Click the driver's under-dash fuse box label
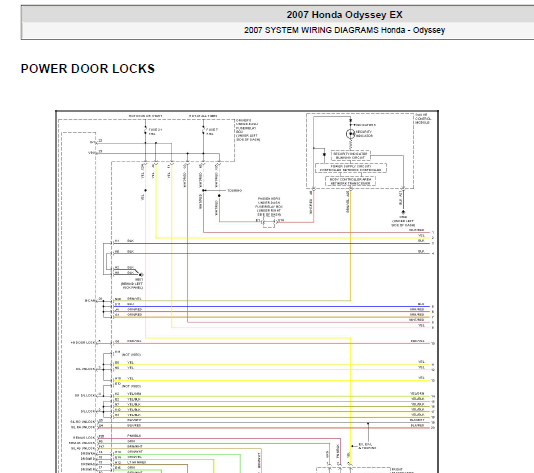 (x=248, y=130)
